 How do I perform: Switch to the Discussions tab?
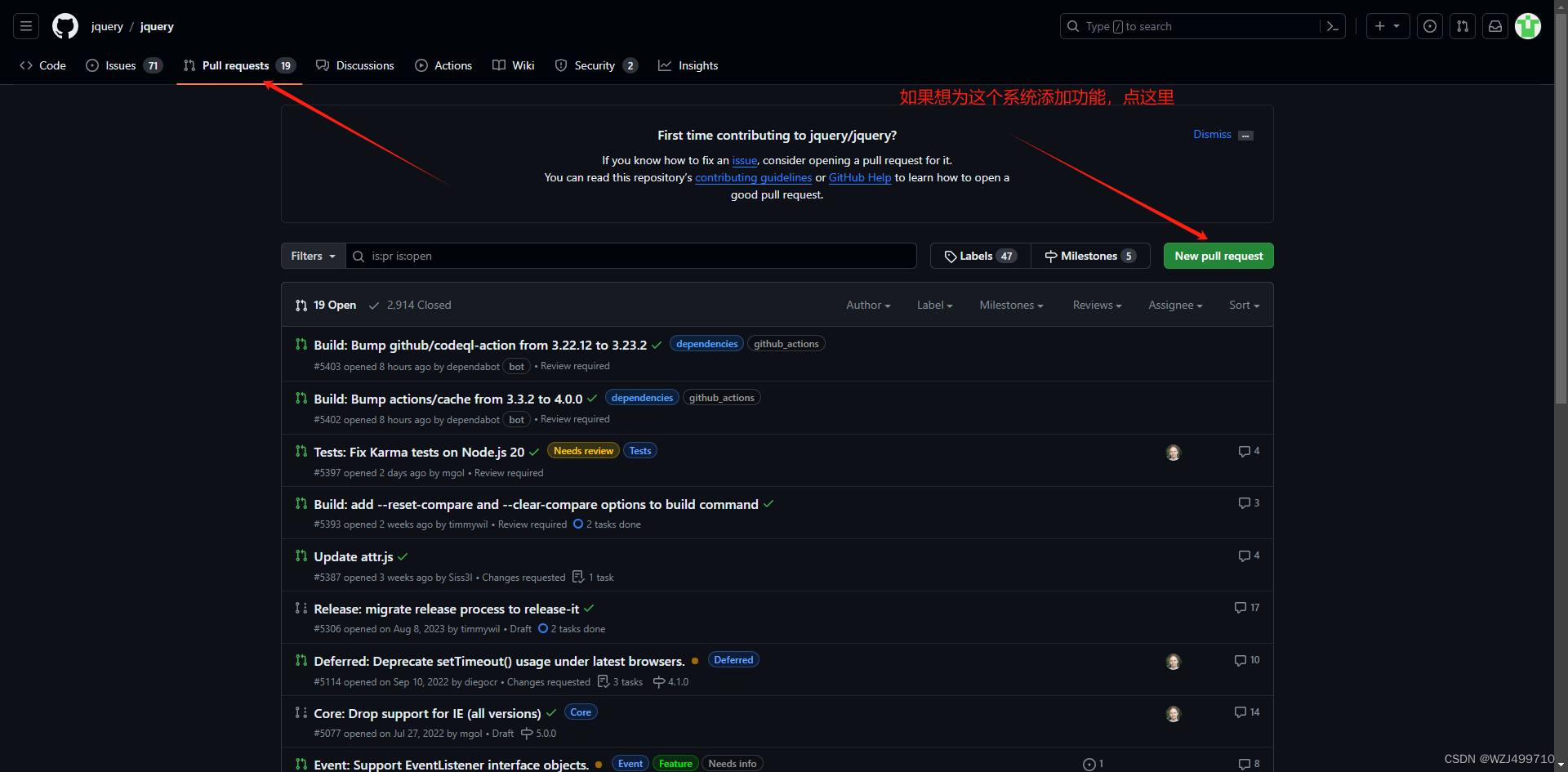355,65
